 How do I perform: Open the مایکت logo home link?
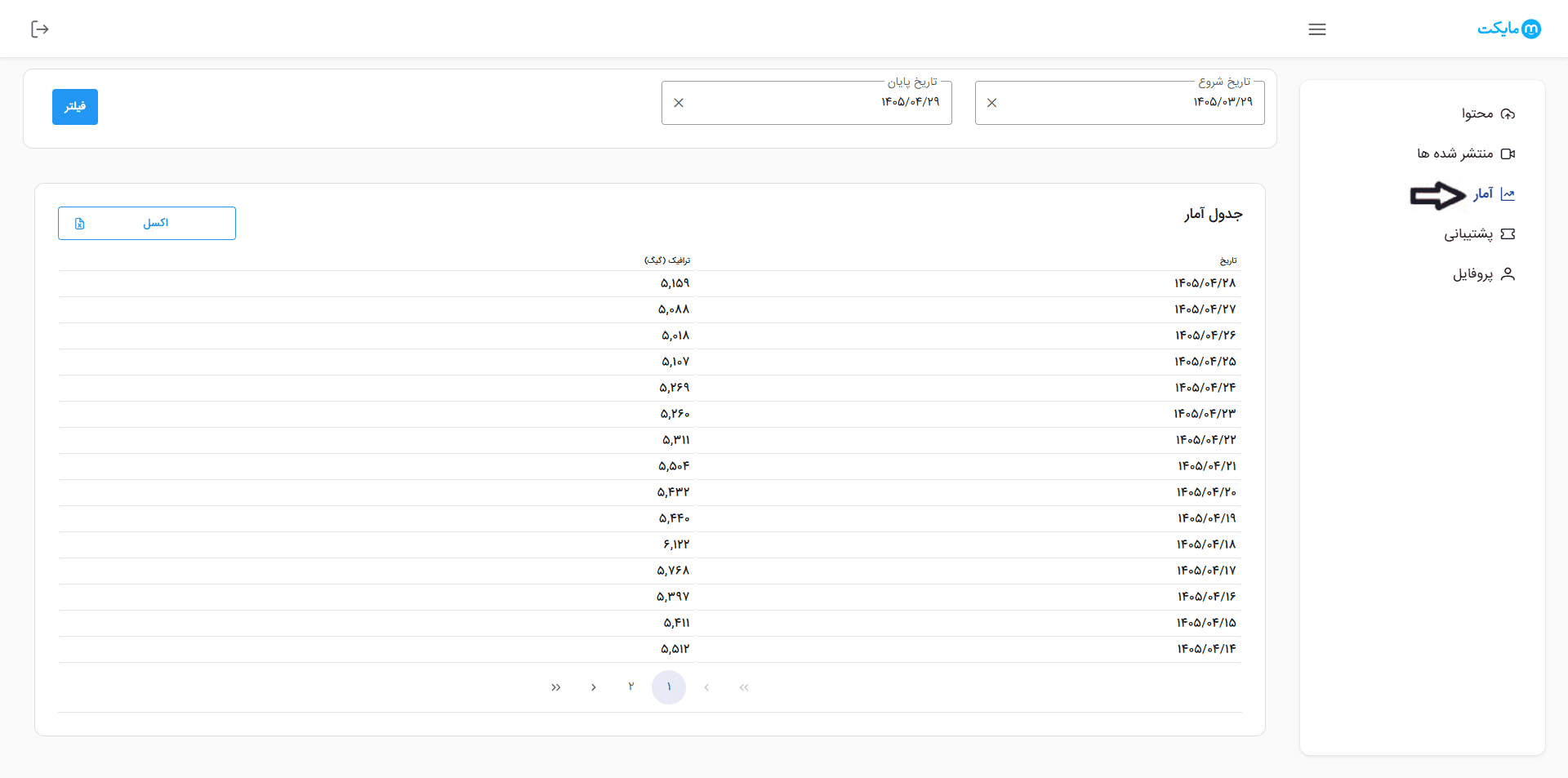1509,29
